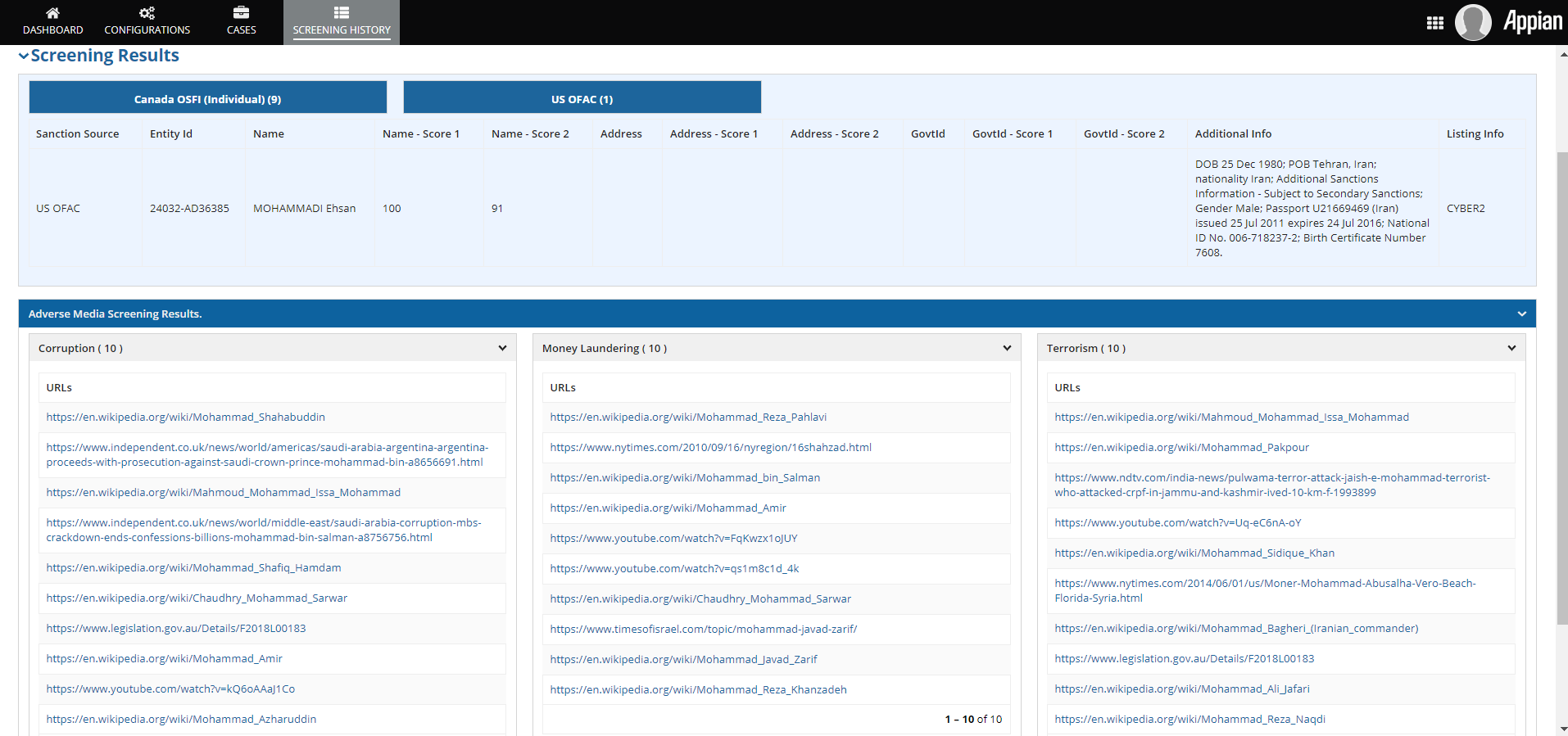Open Corruption Chaudhry_Mohammad_Sarwar link
The image size is (1568, 736).
click(x=197, y=598)
